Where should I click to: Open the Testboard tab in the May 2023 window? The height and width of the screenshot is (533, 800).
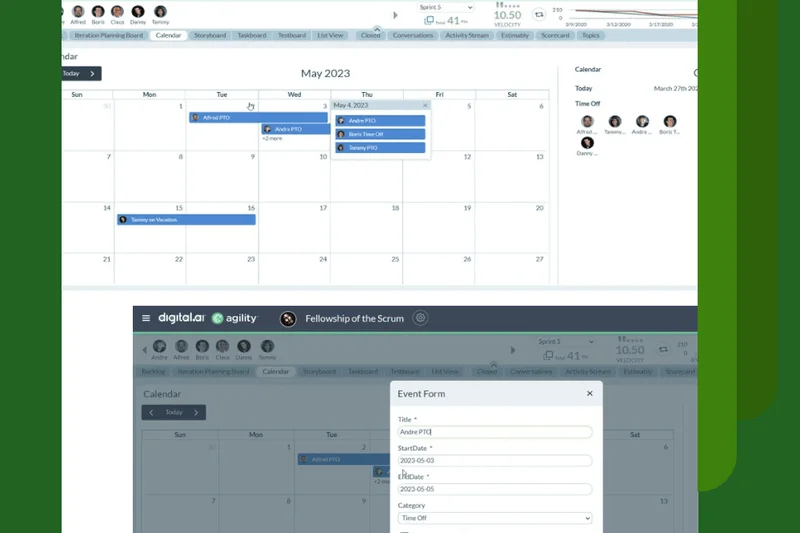[292, 35]
